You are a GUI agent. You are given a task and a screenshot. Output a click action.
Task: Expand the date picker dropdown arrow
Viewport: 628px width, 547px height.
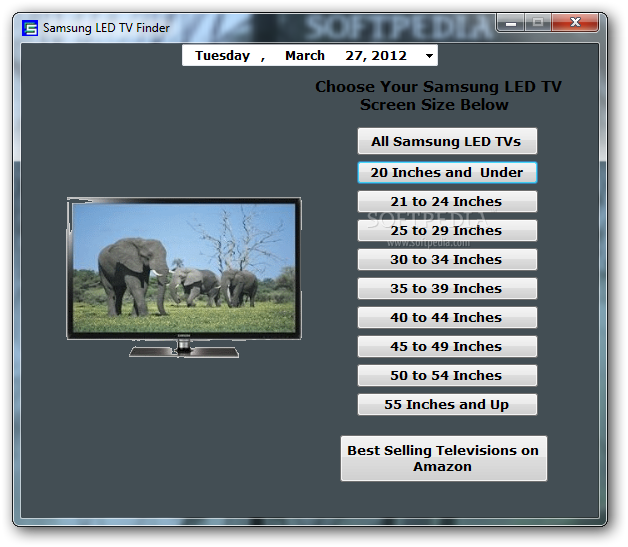point(429,56)
